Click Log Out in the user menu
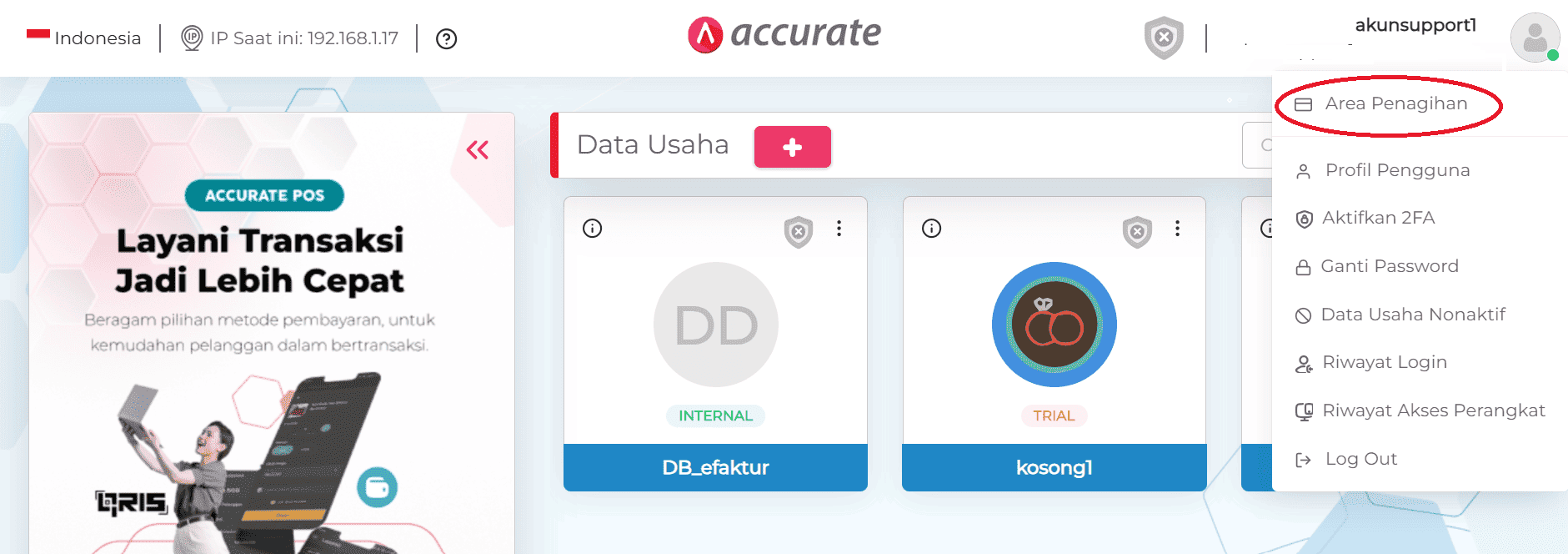The width and height of the screenshot is (1568, 554). click(1360, 459)
